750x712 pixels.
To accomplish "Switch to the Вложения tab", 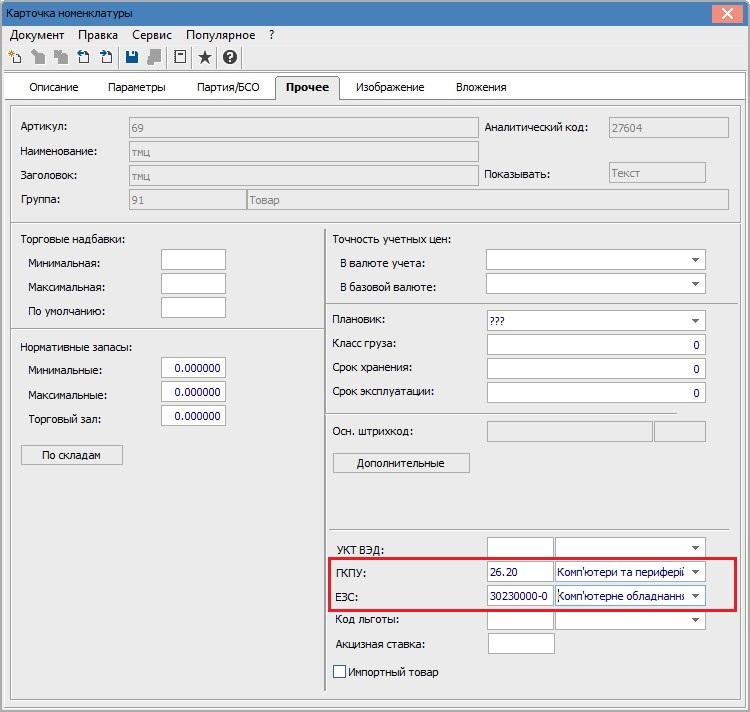I will click(x=481, y=87).
